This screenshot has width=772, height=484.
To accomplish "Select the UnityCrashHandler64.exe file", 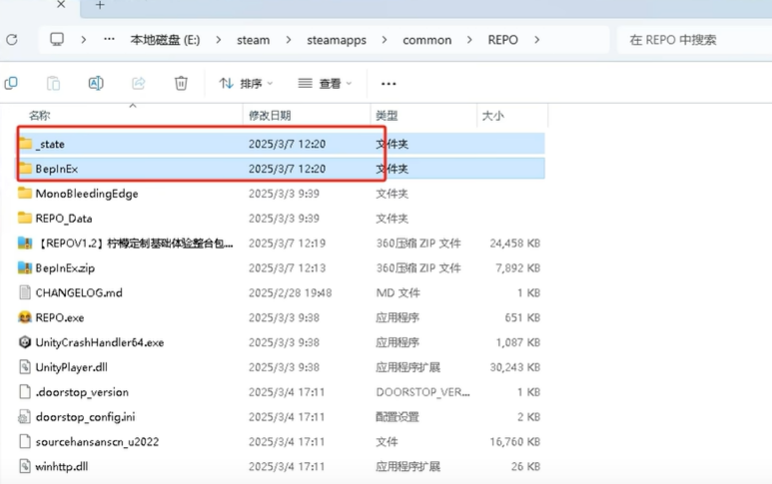I will pyautogui.click(x=99, y=342).
